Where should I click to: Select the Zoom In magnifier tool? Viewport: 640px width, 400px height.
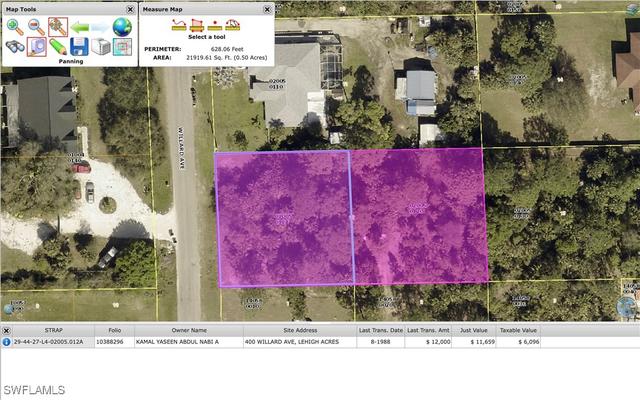click(15, 27)
